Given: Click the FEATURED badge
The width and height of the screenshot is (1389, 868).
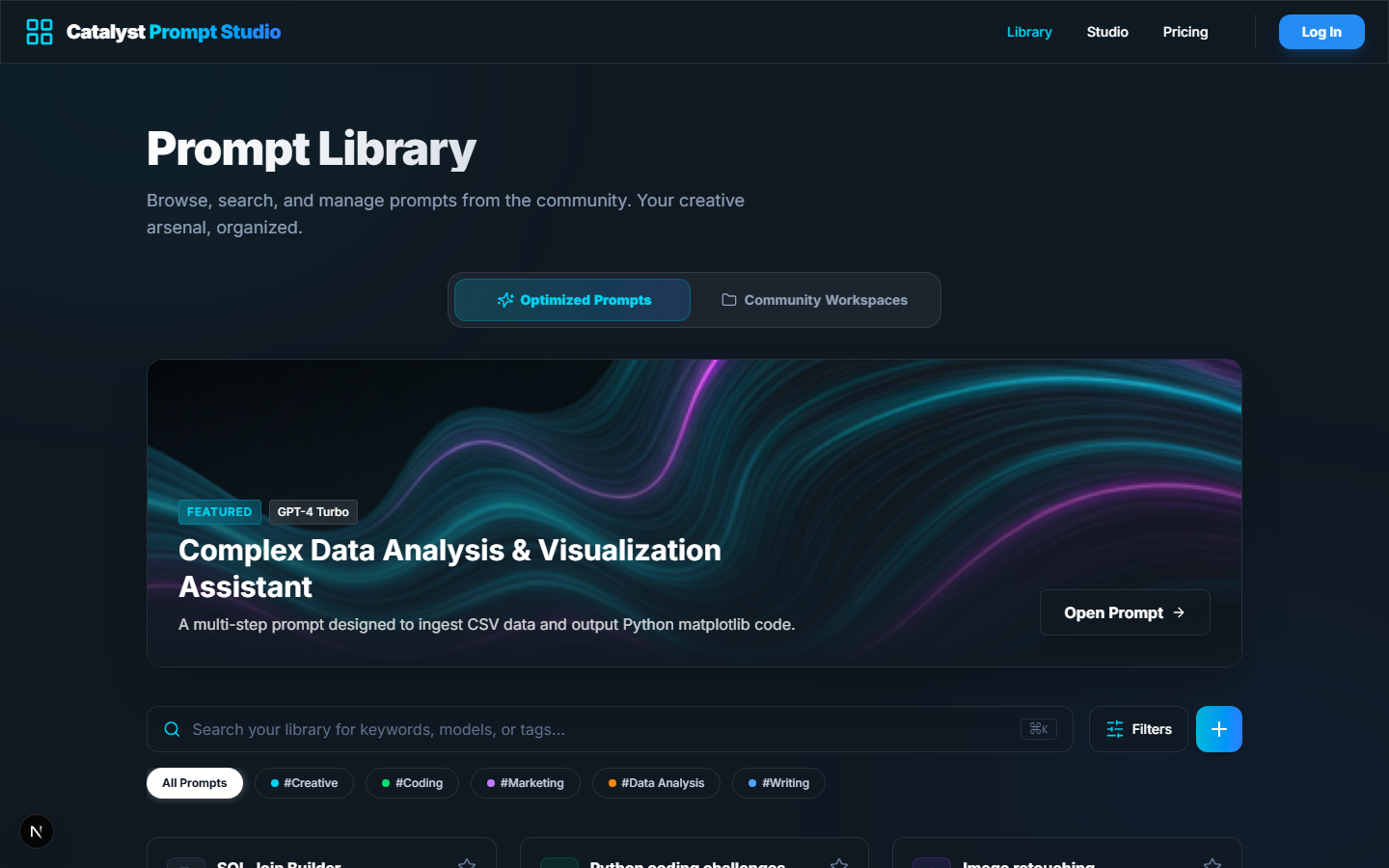Looking at the screenshot, I should (x=220, y=512).
